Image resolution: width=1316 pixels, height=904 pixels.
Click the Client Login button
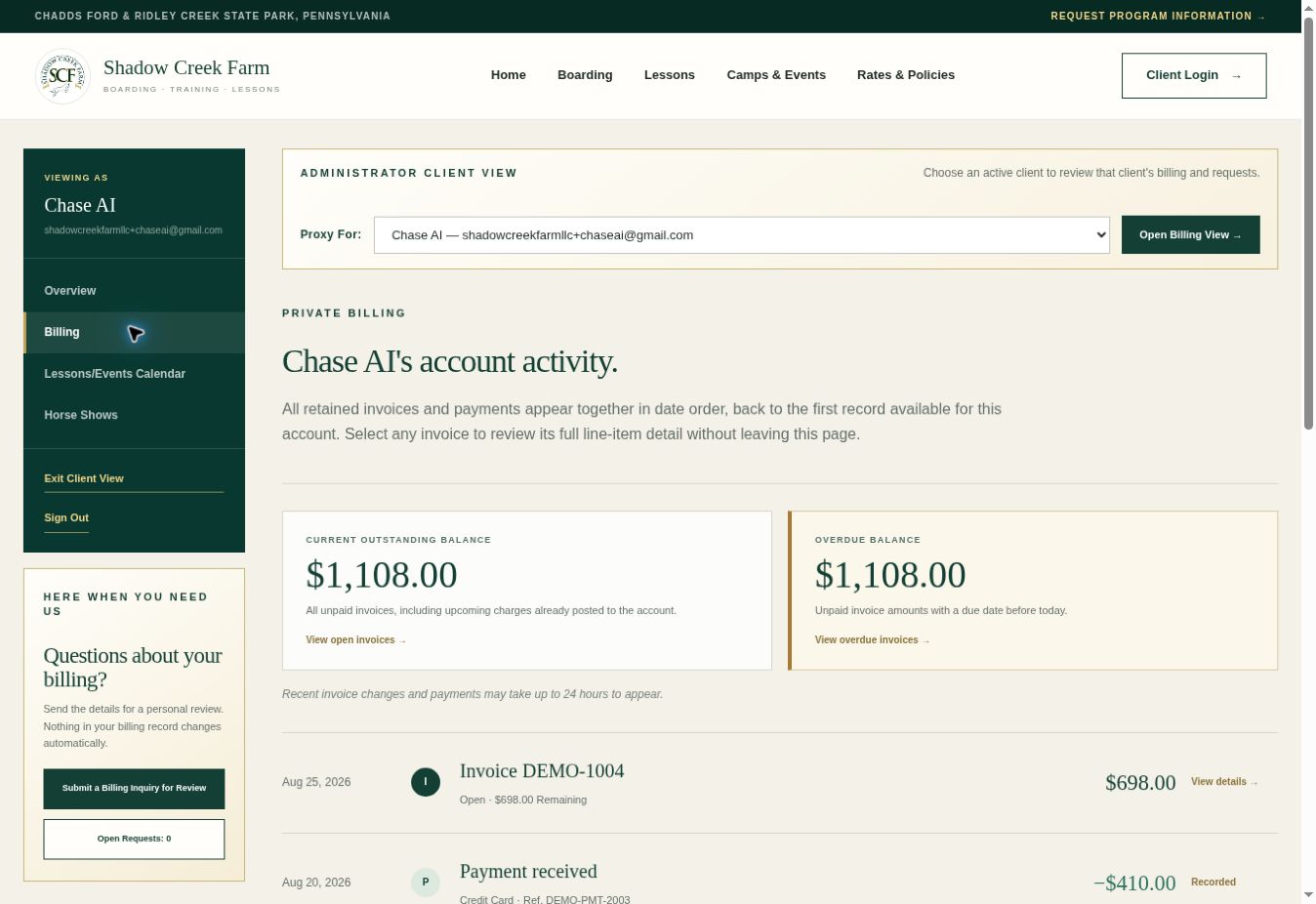[1194, 76]
